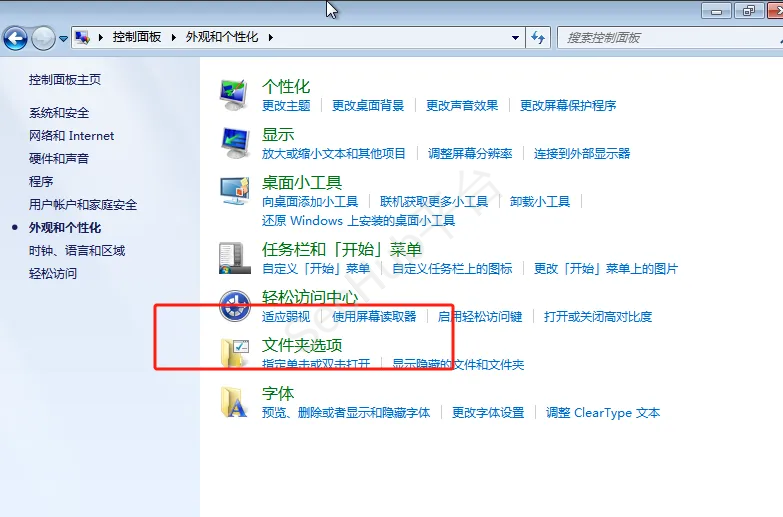Click the Personalization (个性化) category icon

[x=234, y=95]
